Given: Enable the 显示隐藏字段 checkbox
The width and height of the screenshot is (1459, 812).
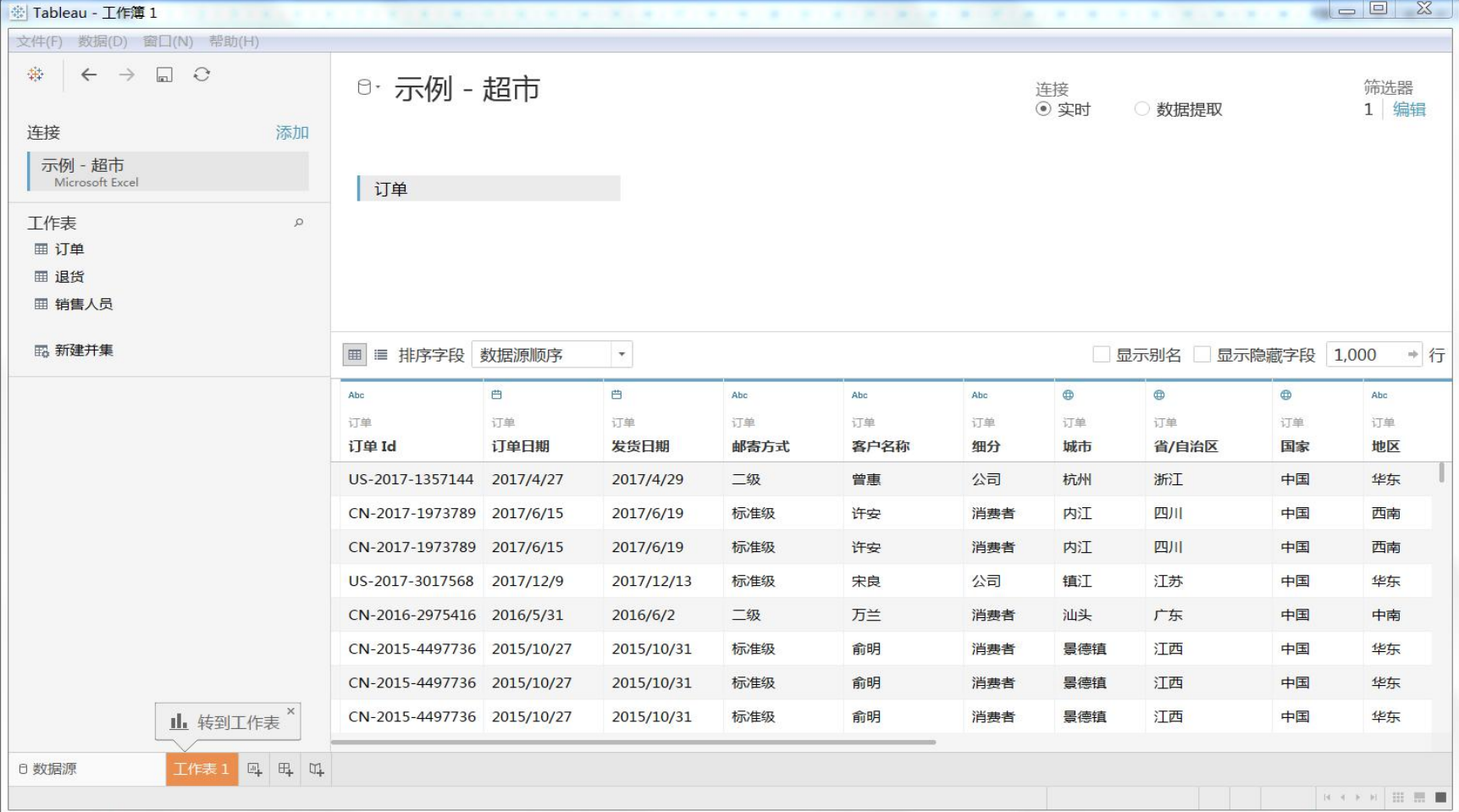Looking at the screenshot, I should click(x=1202, y=355).
